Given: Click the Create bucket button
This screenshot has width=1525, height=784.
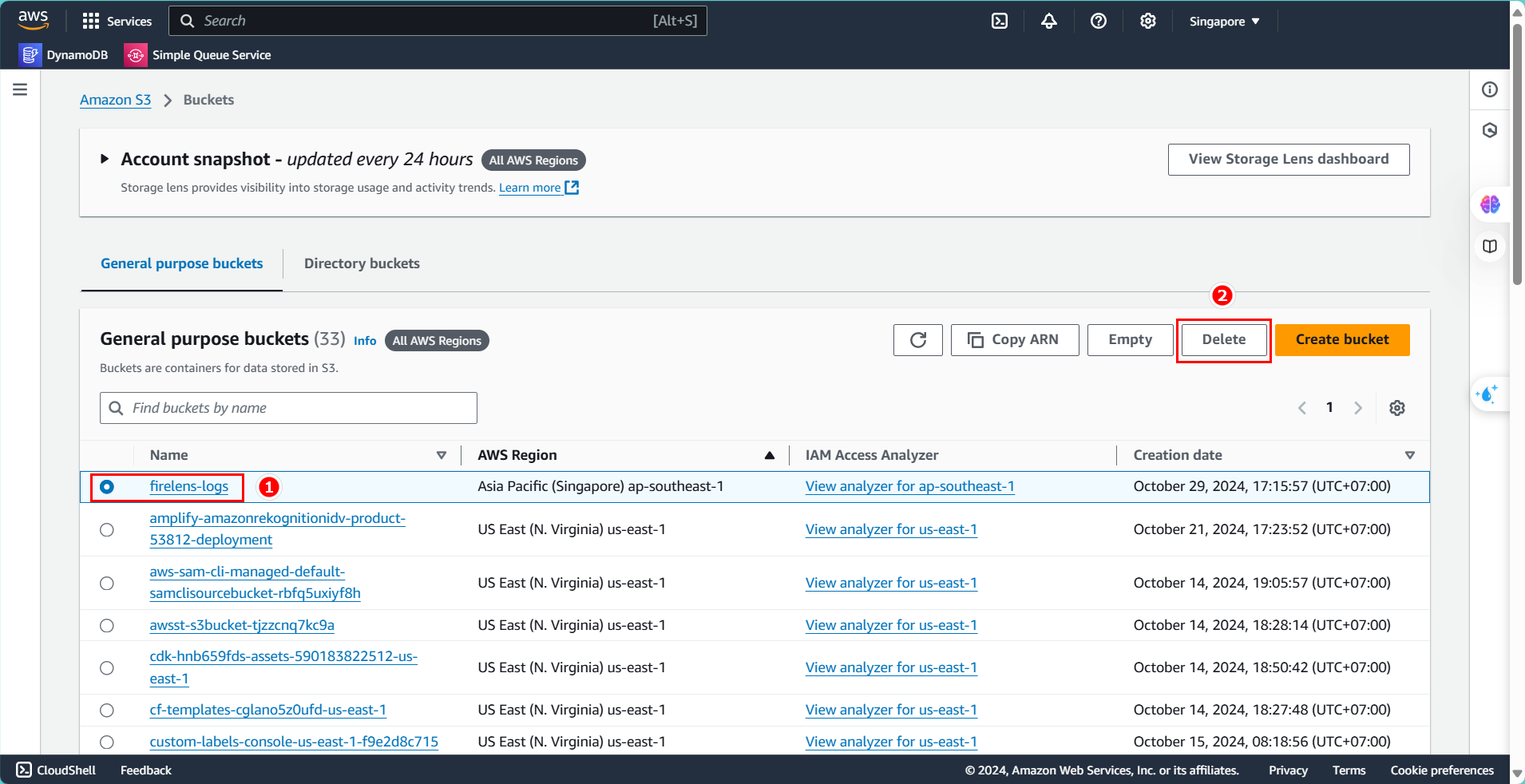Looking at the screenshot, I should (1342, 340).
